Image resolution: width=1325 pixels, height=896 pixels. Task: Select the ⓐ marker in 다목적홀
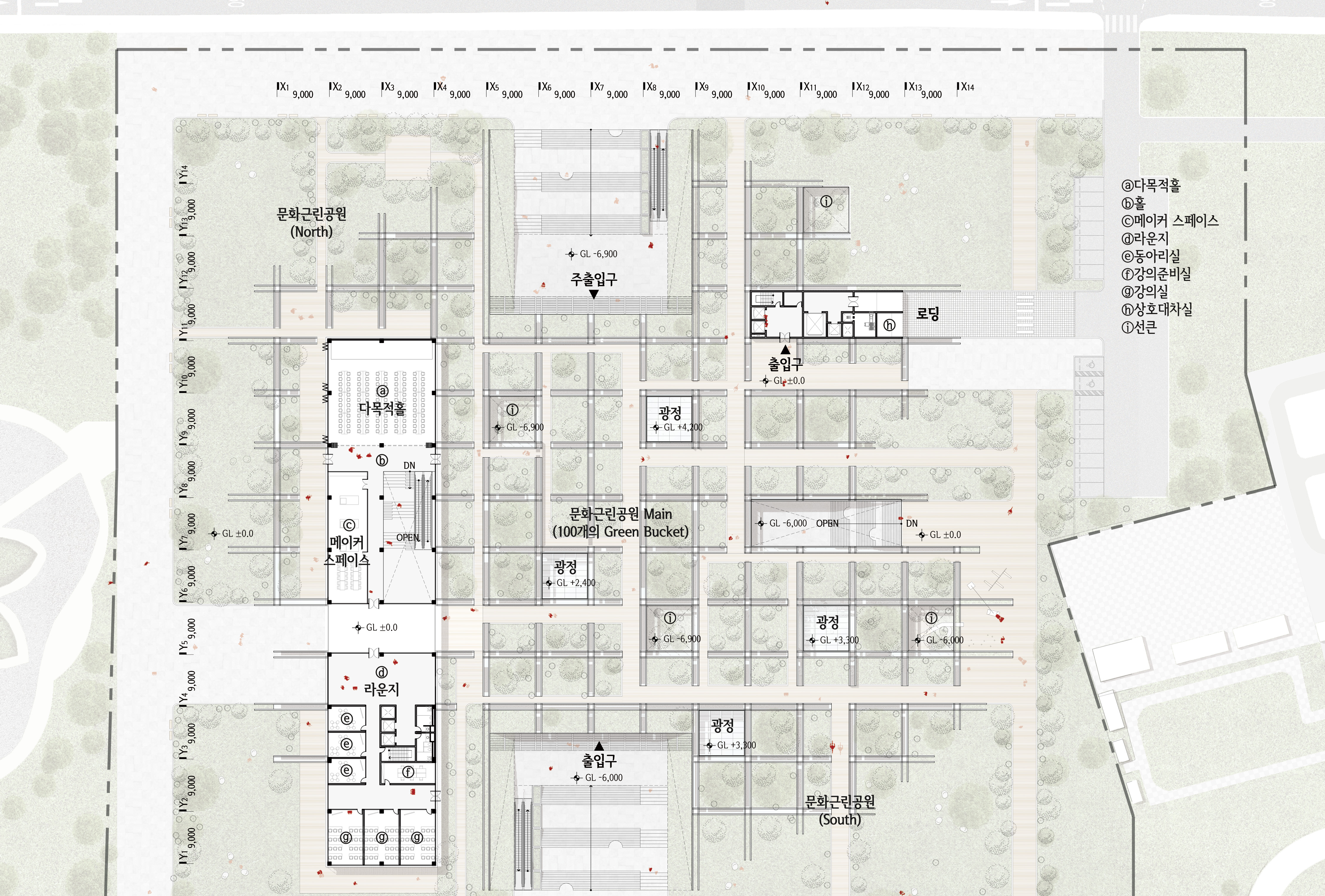382,391
